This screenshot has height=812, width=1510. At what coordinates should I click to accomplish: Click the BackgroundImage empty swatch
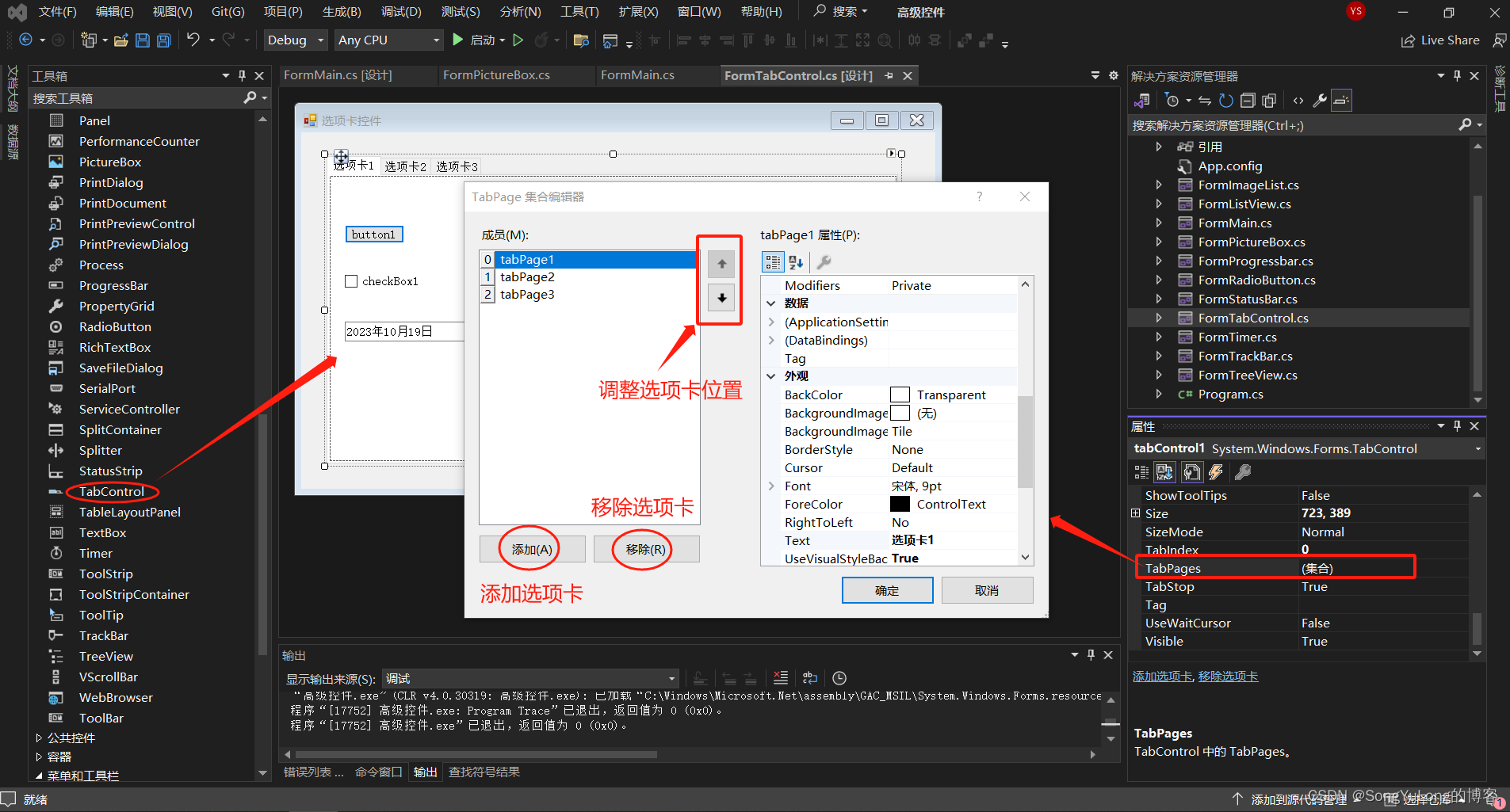coord(900,413)
